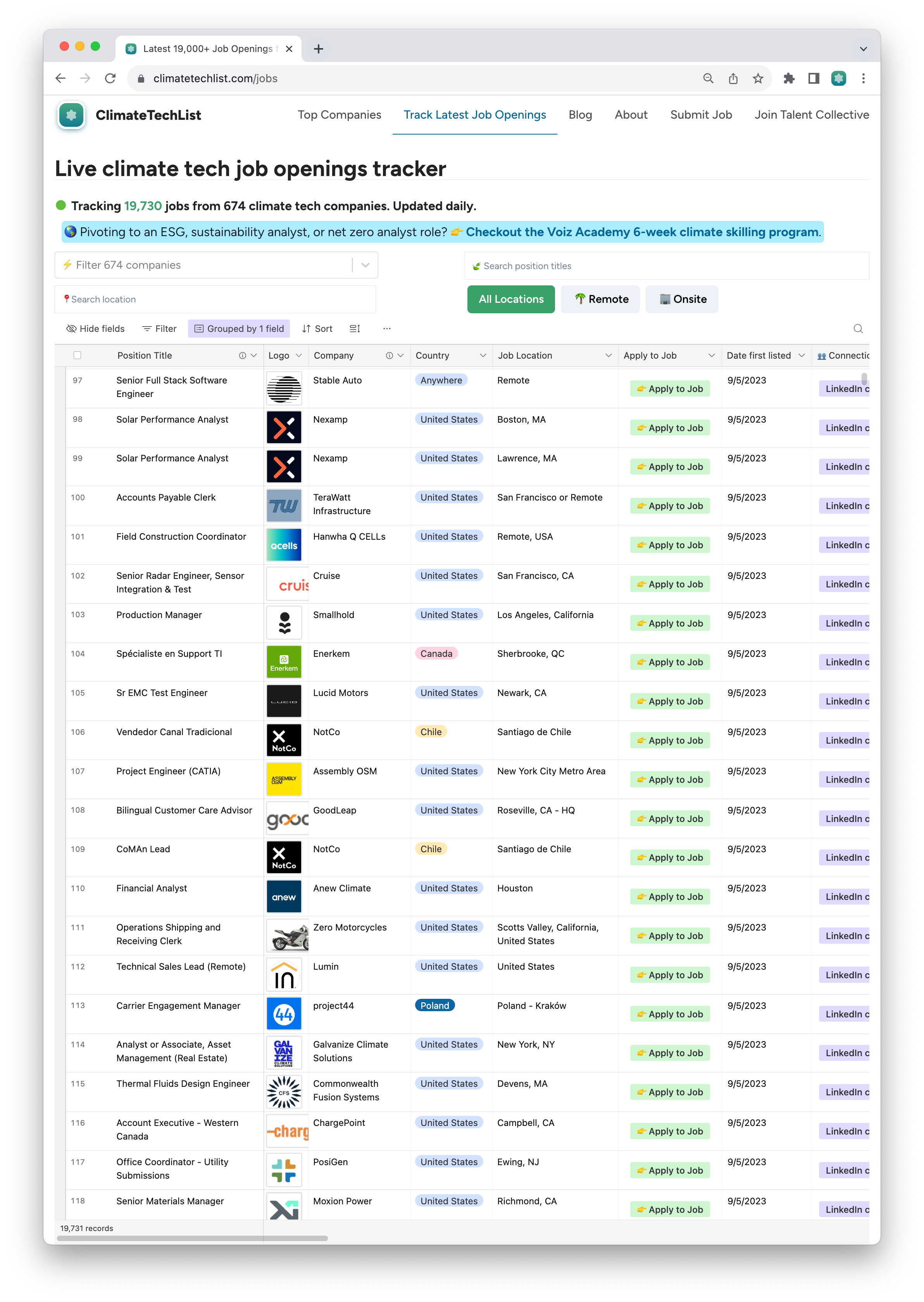Click the Canada country tag
Image resolution: width=924 pixels, height=1302 pixels.
click(436, 653)
